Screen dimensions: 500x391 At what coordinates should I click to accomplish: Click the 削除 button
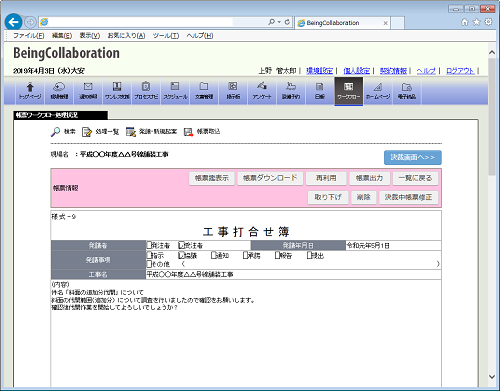pos(364,197)
